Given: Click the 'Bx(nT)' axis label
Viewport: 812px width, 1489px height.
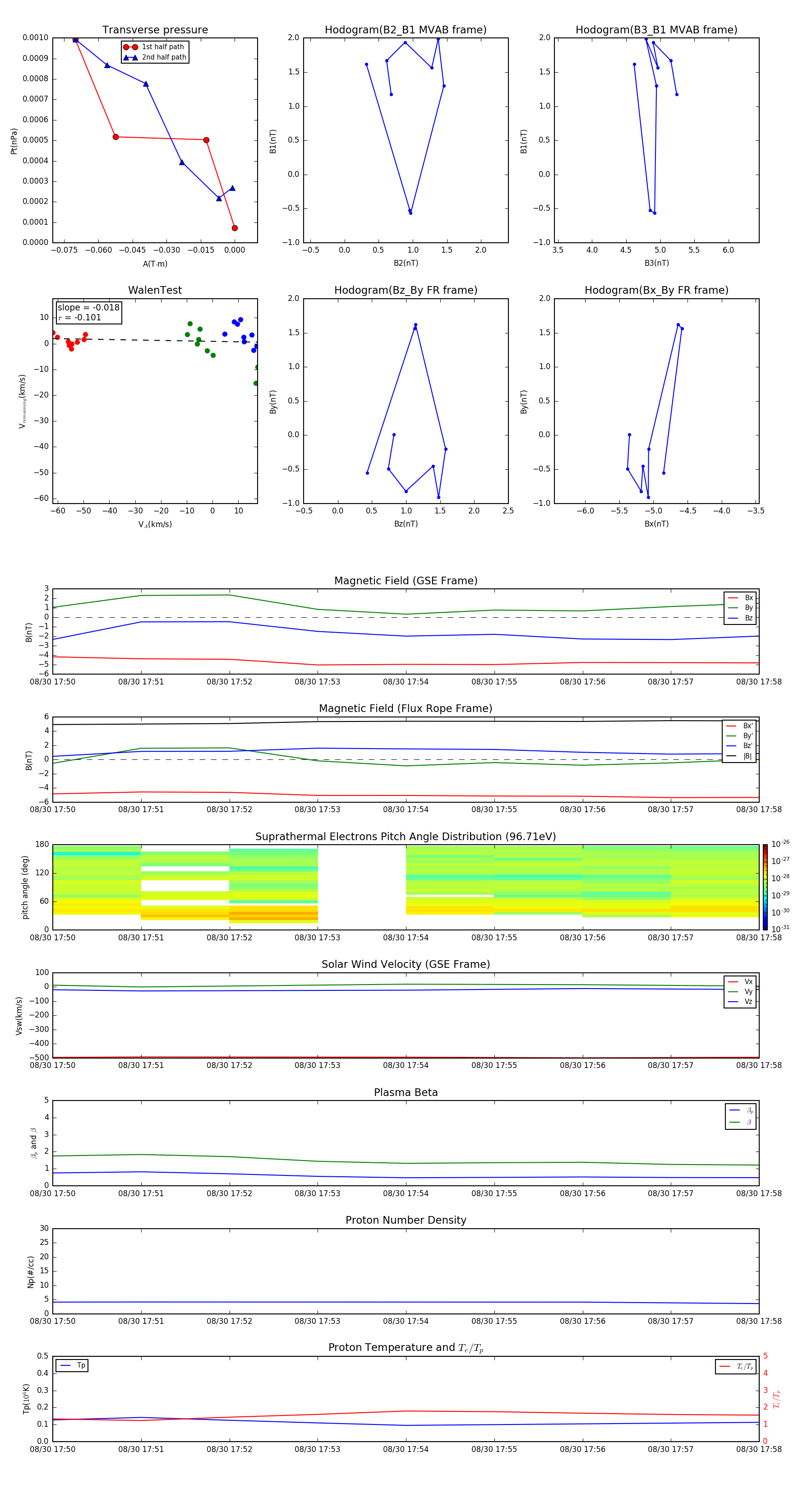Looking at the screenshot, I should coord(656,524).
